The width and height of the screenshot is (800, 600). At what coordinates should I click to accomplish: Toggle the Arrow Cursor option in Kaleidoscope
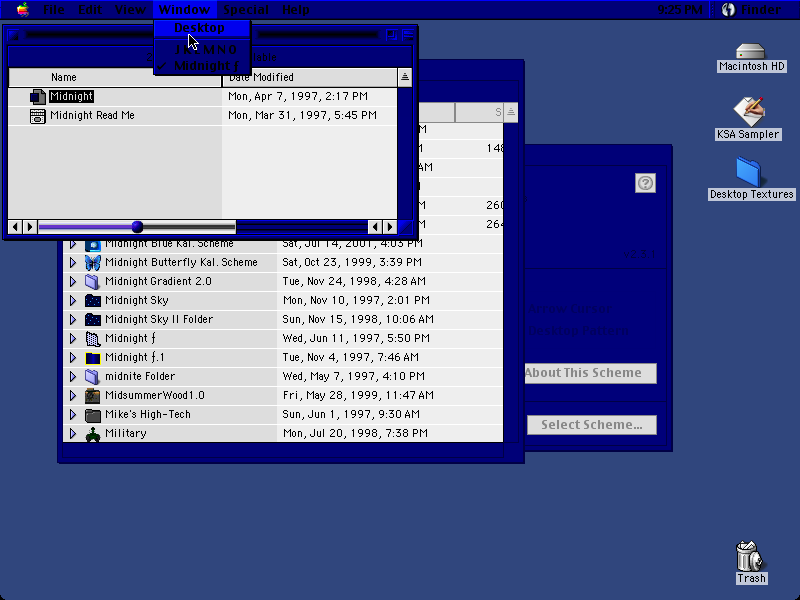pyautogui.click(x=570, y=309)
